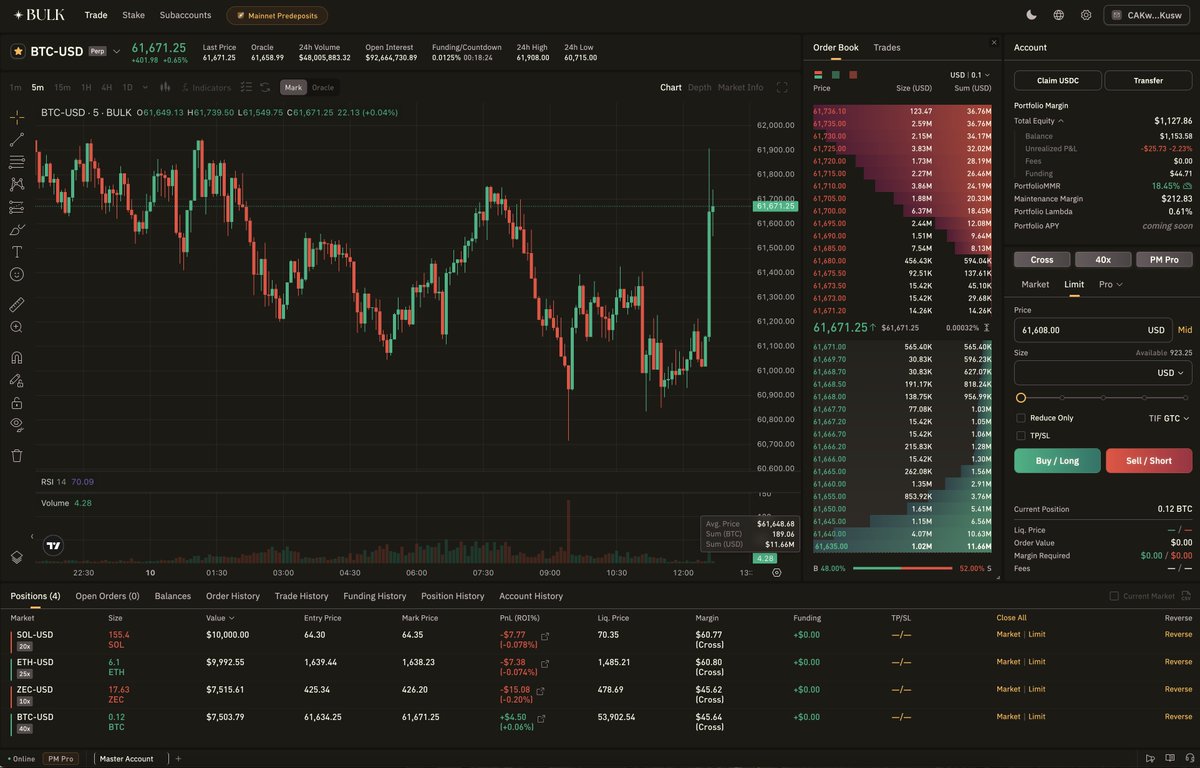Image resolution: width=1200 pixels, height=768 pixels.
Task: Toggle lock all drawings
Action: click(16, 403)
